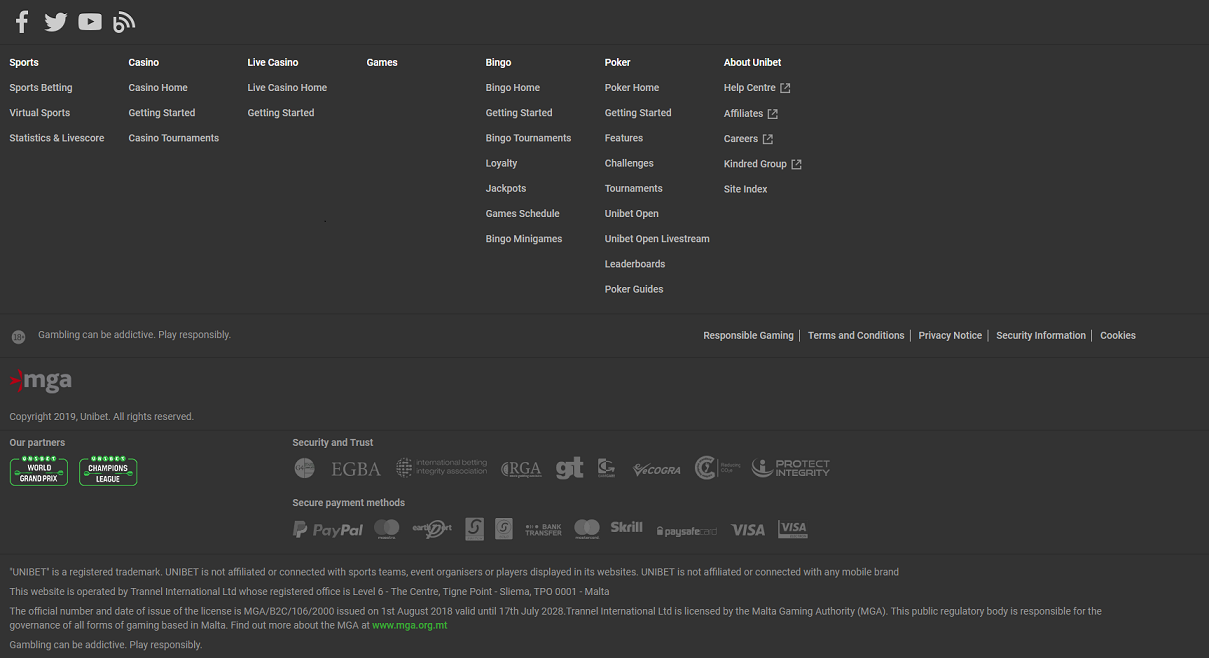This screenshot has width=1209, height=658.
Task: Open the Jackpots link
Action: pyautogui.click(x=506, y=188)
